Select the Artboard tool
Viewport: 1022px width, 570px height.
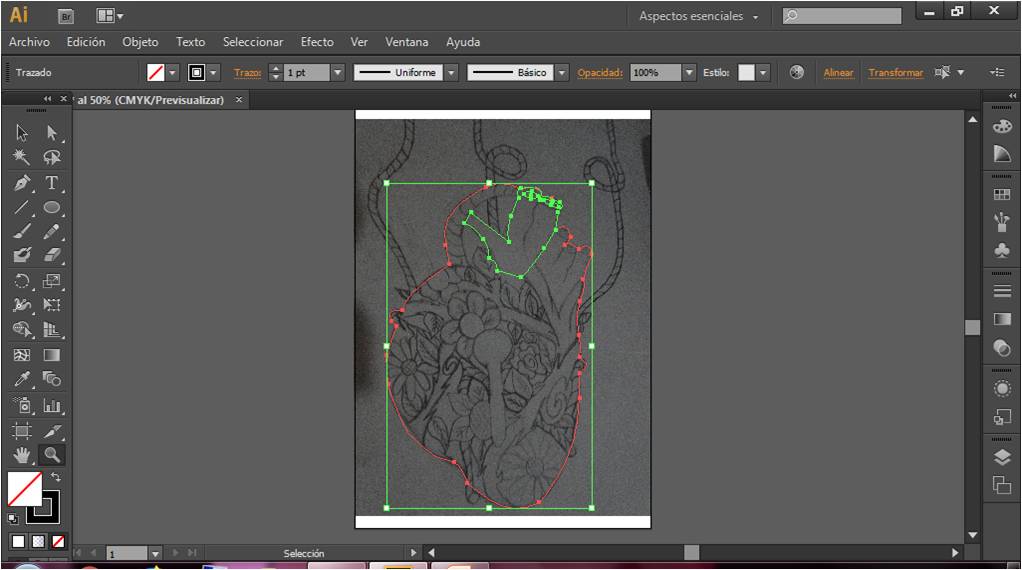point(22,431)
